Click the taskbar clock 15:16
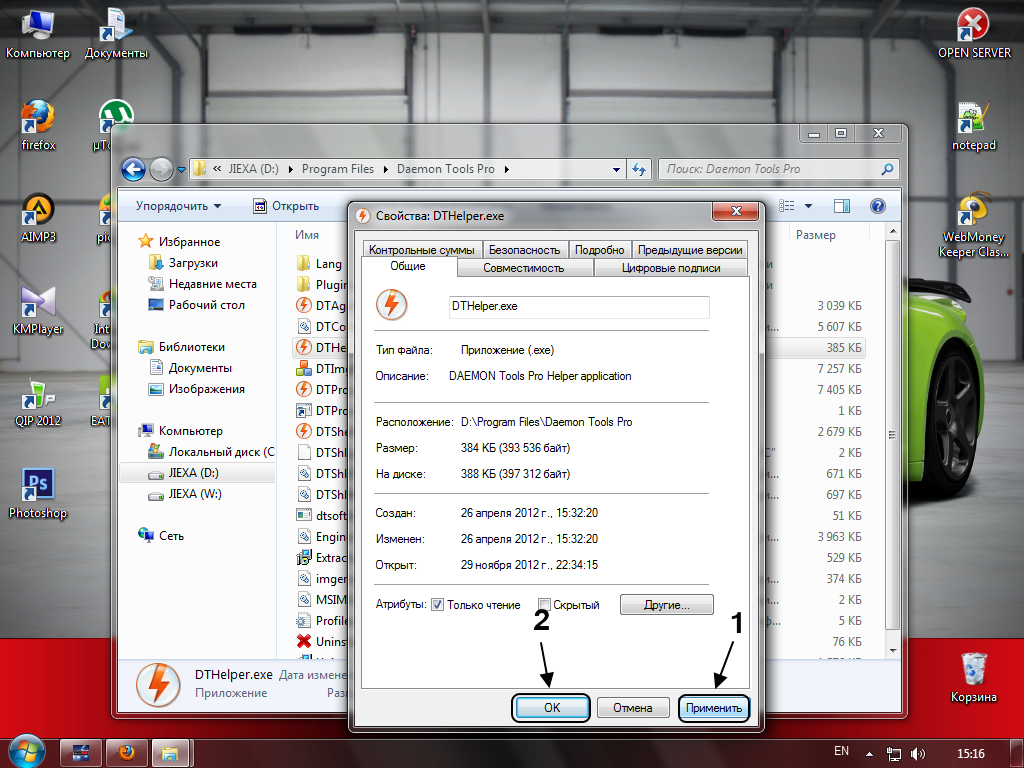This screenshot has width=1024, height=768. point(970,754)
